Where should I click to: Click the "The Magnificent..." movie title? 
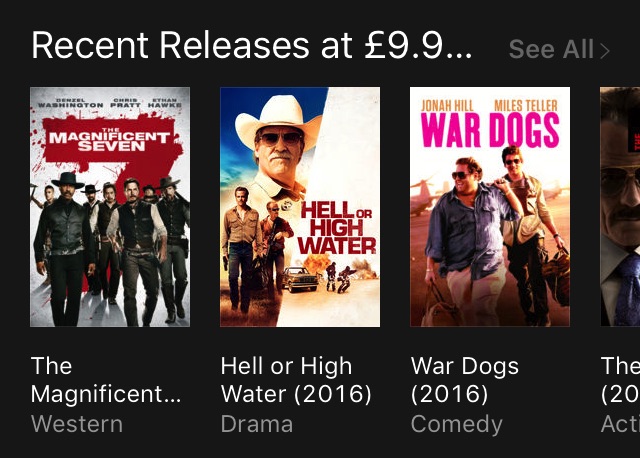coord(106,380)
